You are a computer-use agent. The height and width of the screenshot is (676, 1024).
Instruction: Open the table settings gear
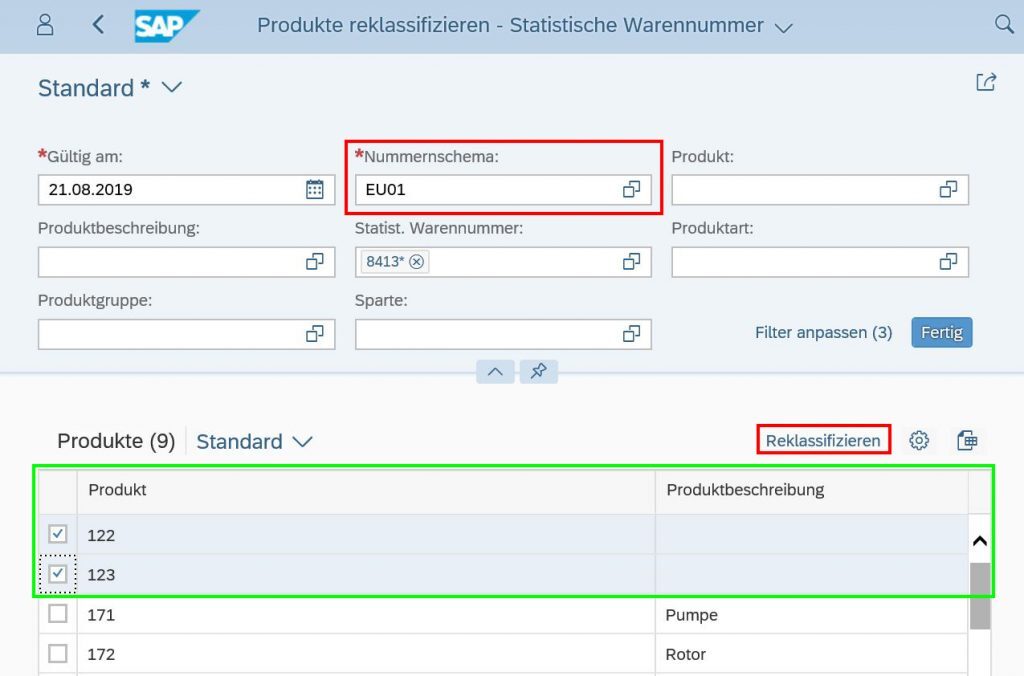918,439
